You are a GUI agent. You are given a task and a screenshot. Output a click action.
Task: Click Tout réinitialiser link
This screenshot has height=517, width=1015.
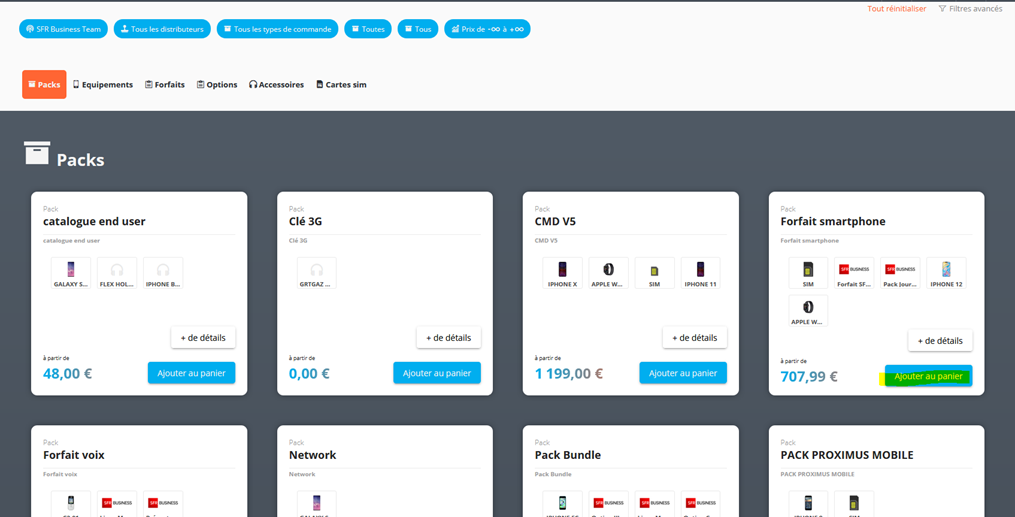[897, 9]
